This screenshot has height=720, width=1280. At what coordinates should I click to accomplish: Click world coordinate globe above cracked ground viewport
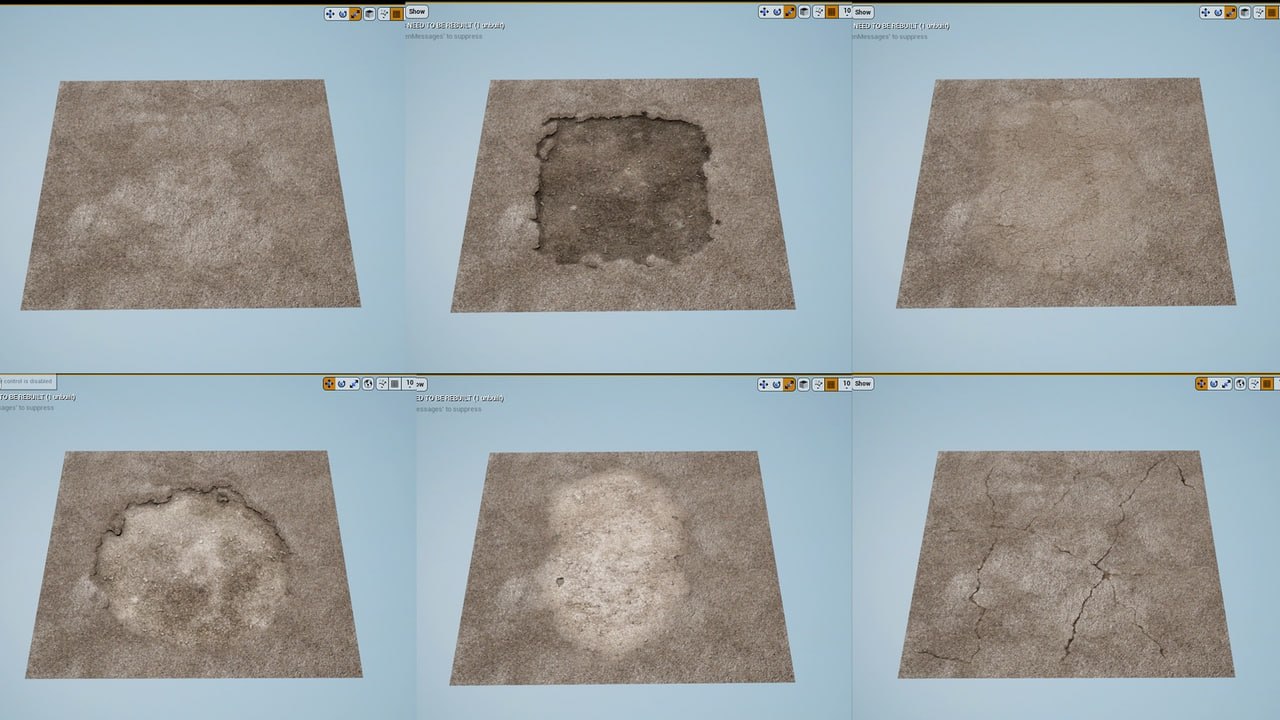pyautogui.click(x=1241, y=383)
